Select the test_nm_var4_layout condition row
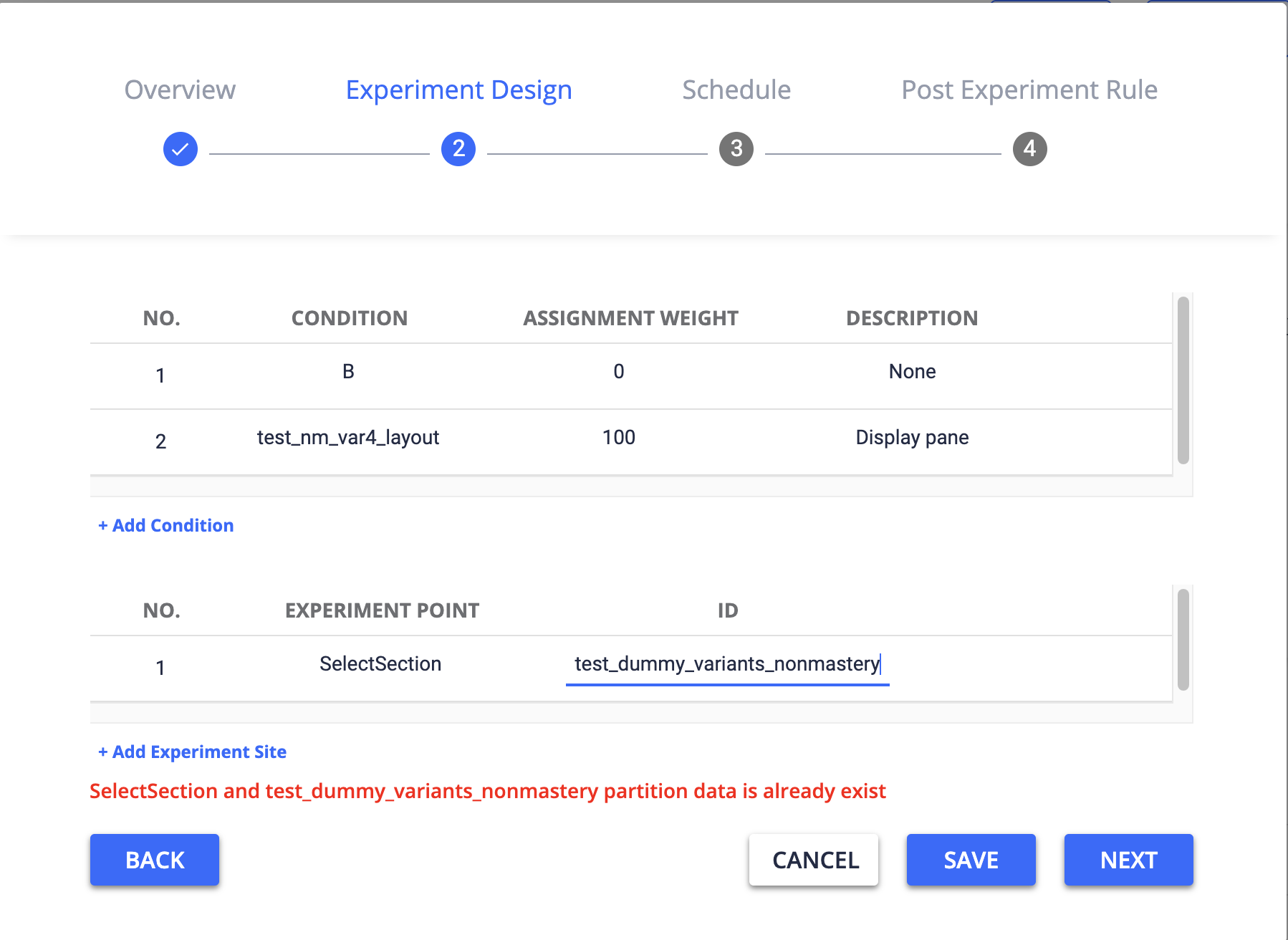Viewport: 1288px width, 940px height. tap(501, 438)
